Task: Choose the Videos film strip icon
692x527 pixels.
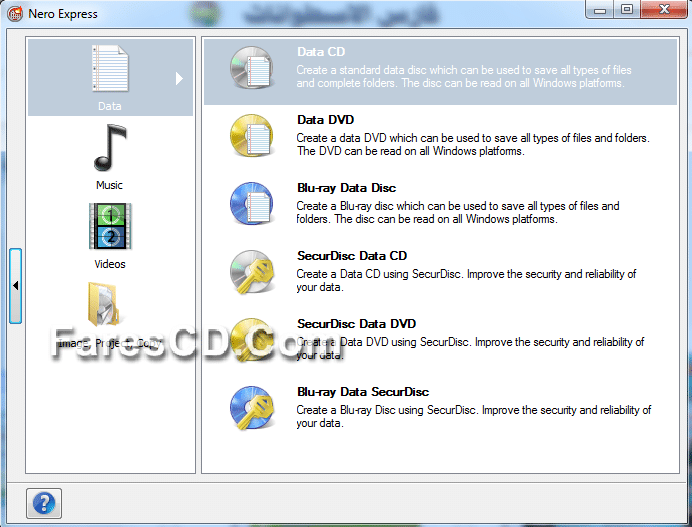Action: click(x=110, y=226)
